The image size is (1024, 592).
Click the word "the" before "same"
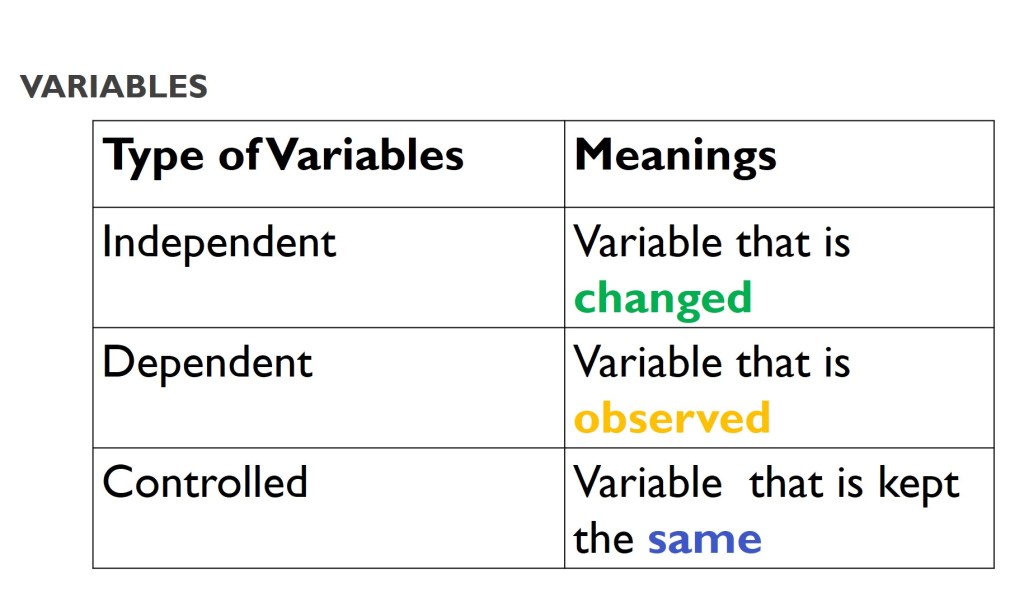tap(603, 540)
